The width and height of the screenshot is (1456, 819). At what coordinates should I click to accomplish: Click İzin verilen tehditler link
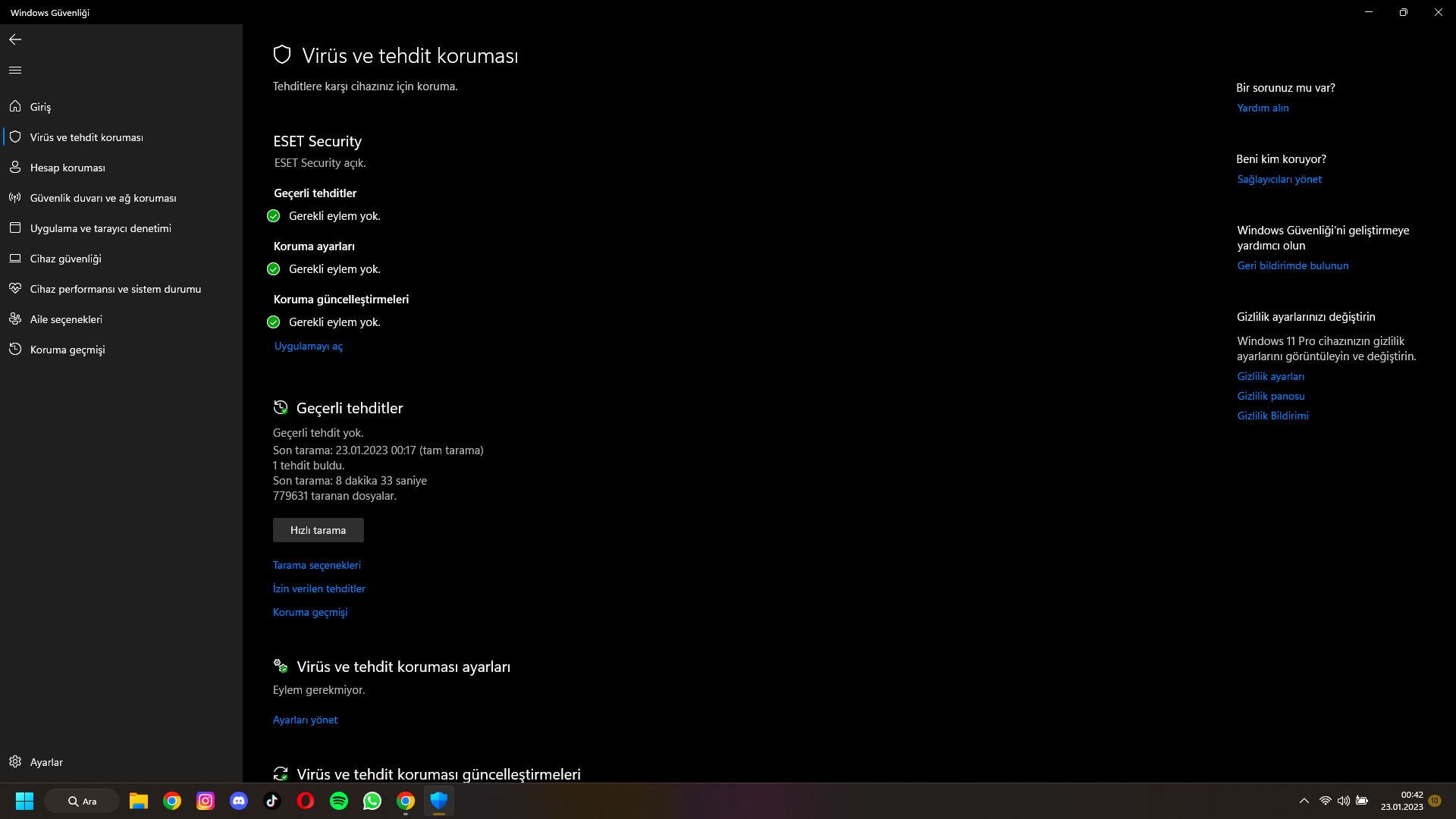(318, 588)
